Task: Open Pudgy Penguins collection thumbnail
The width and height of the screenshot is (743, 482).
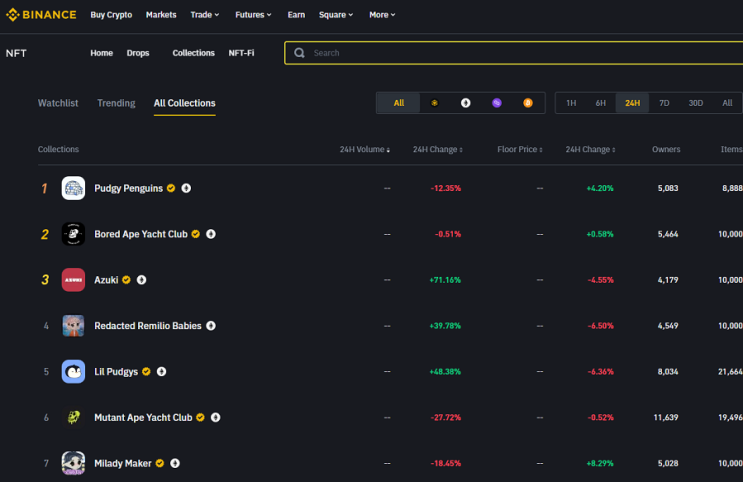Action: [x=73, y=188]
